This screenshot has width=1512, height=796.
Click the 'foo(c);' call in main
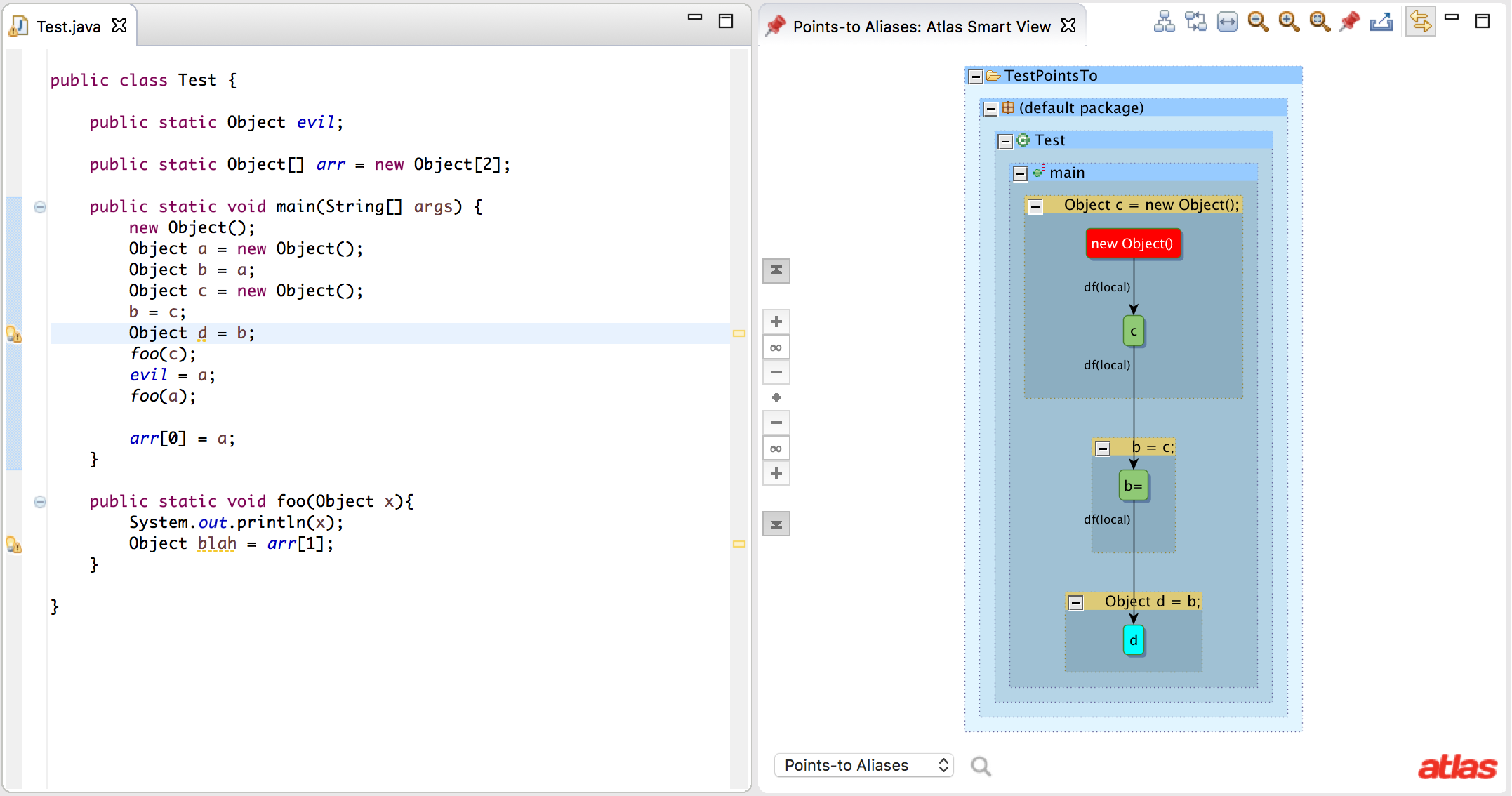[x=163, y=354]
